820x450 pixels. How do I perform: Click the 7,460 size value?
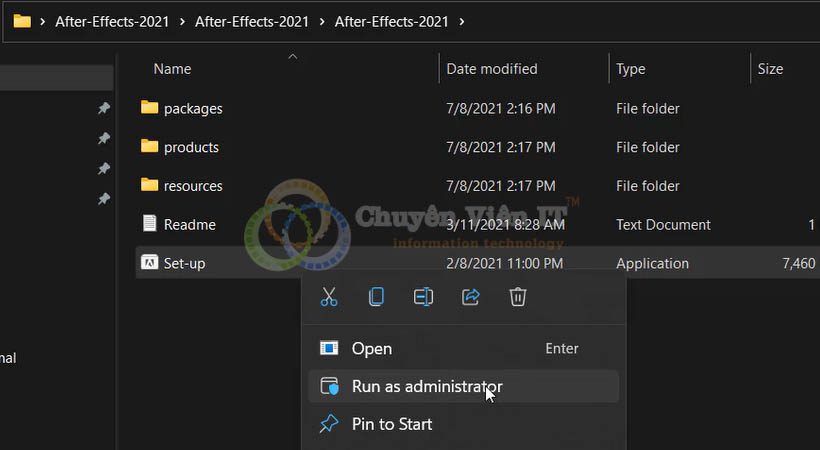(x=799, y=263)
